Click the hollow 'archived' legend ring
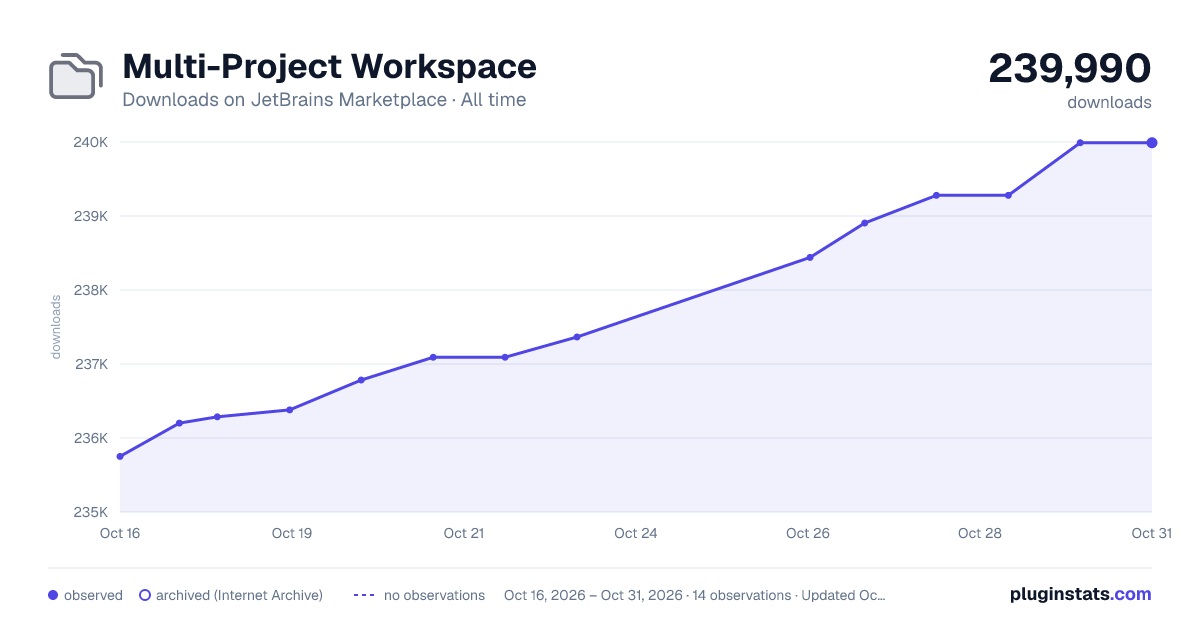1200x630 pixels. point(145,595)
